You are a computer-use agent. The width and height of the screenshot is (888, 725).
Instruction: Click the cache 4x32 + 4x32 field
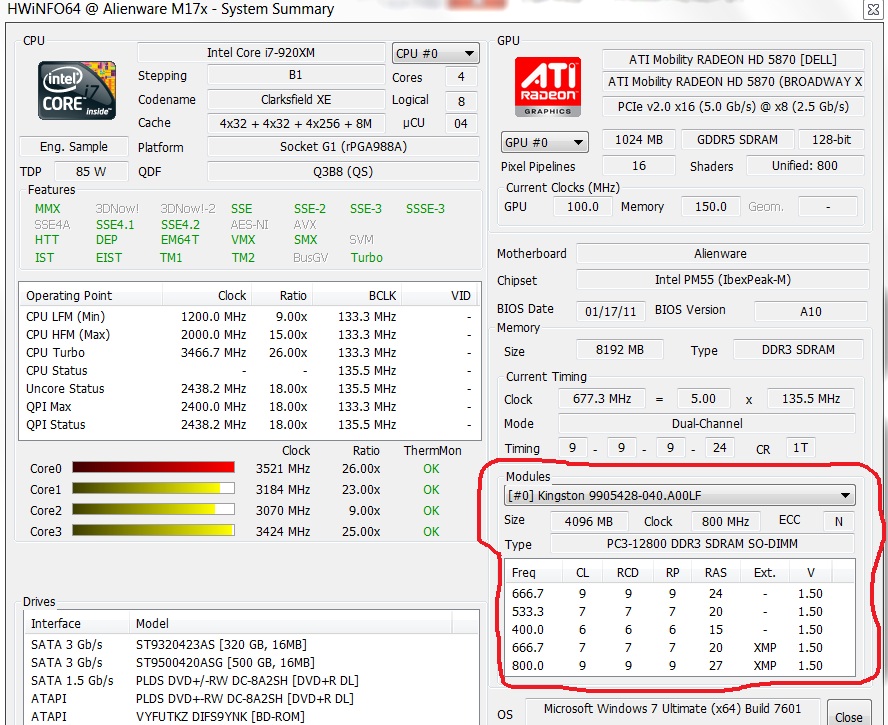tap(296, 123)
